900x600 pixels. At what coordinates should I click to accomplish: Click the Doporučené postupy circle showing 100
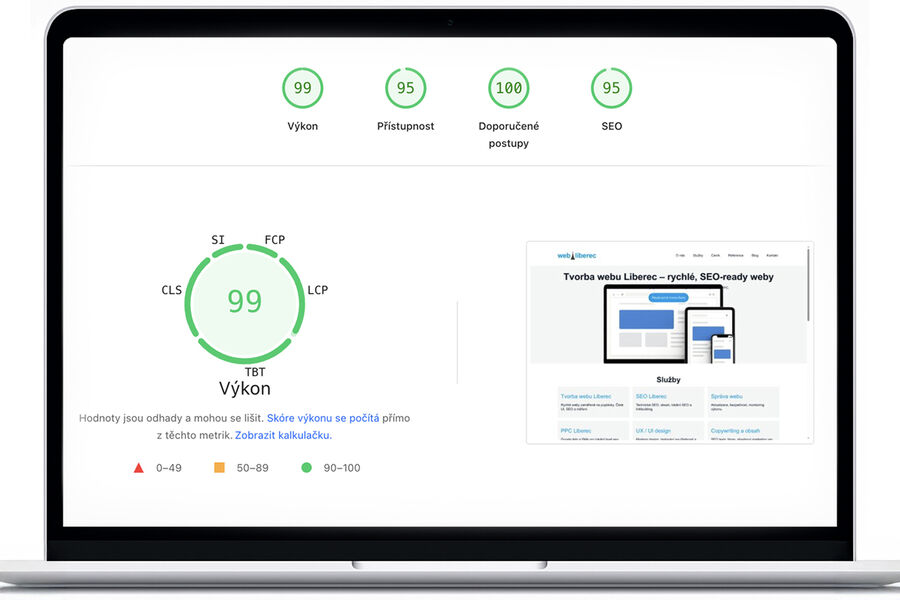508,88
